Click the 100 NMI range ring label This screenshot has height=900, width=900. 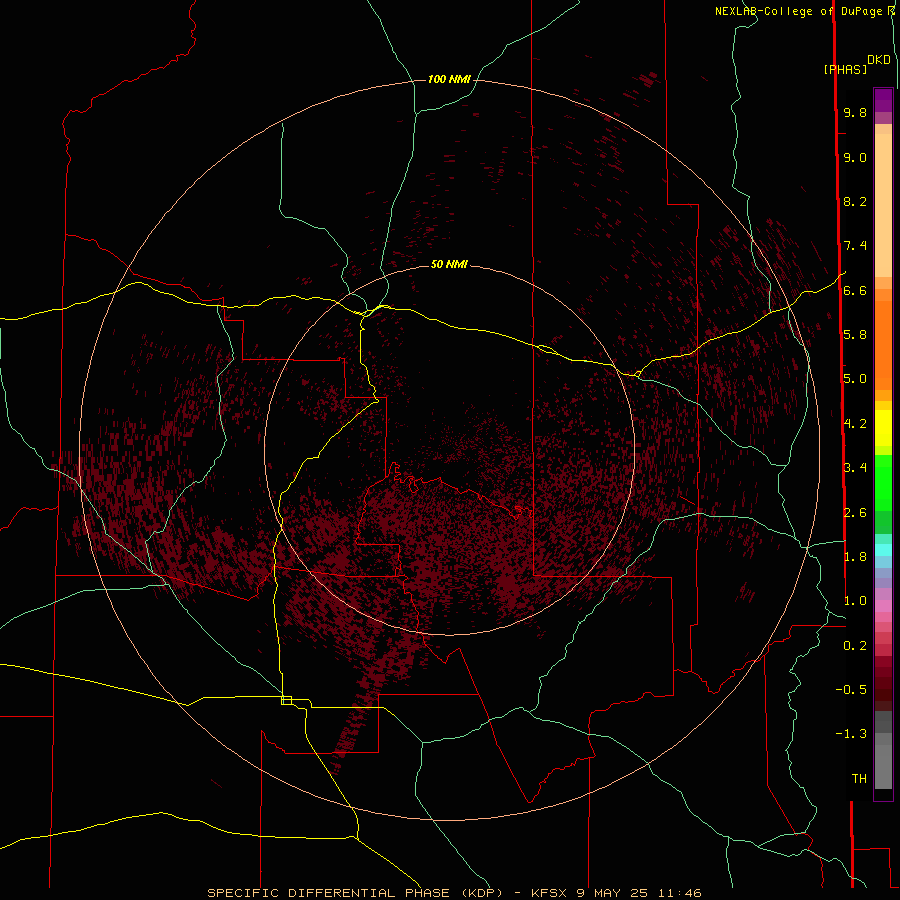click(x=449, y=79)
